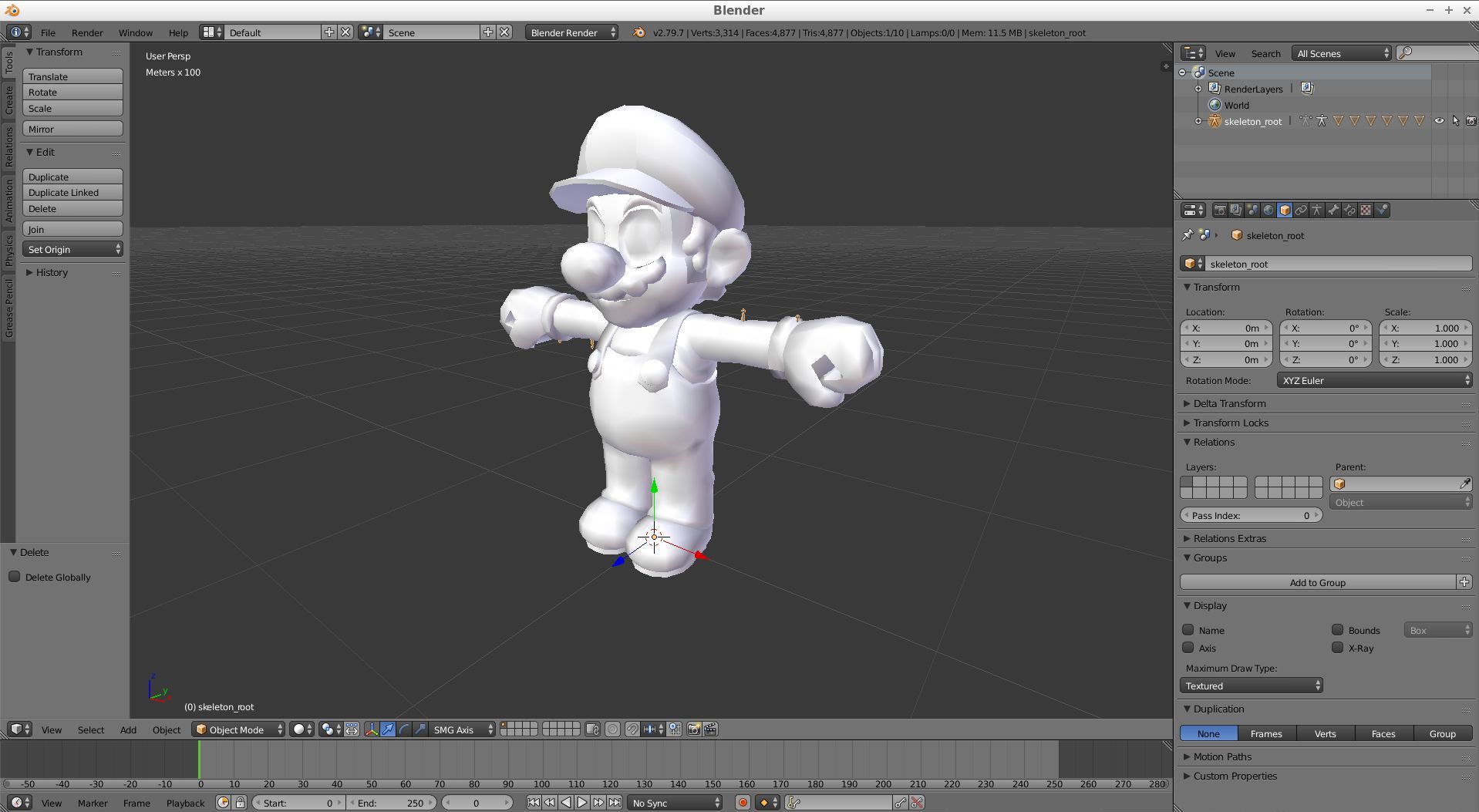Jump to the last frame in timeline

(x=615, y=803)
